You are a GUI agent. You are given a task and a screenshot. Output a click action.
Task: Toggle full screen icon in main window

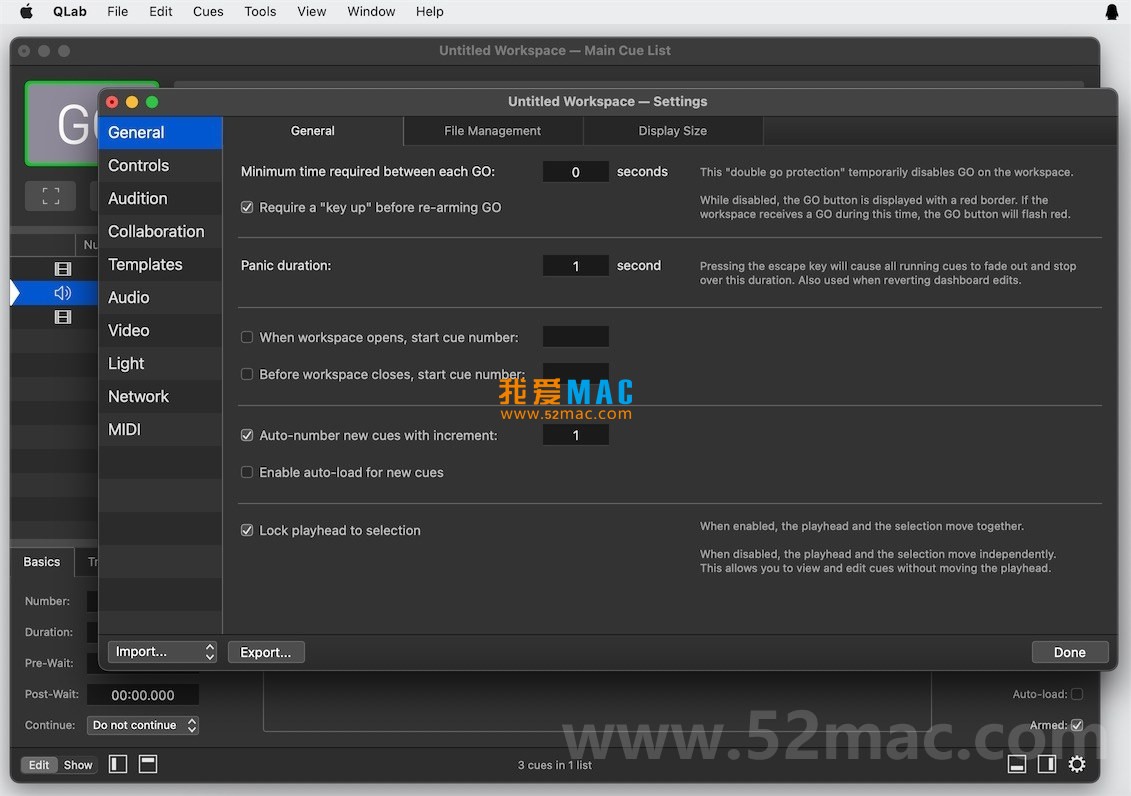tap(50, 195)
